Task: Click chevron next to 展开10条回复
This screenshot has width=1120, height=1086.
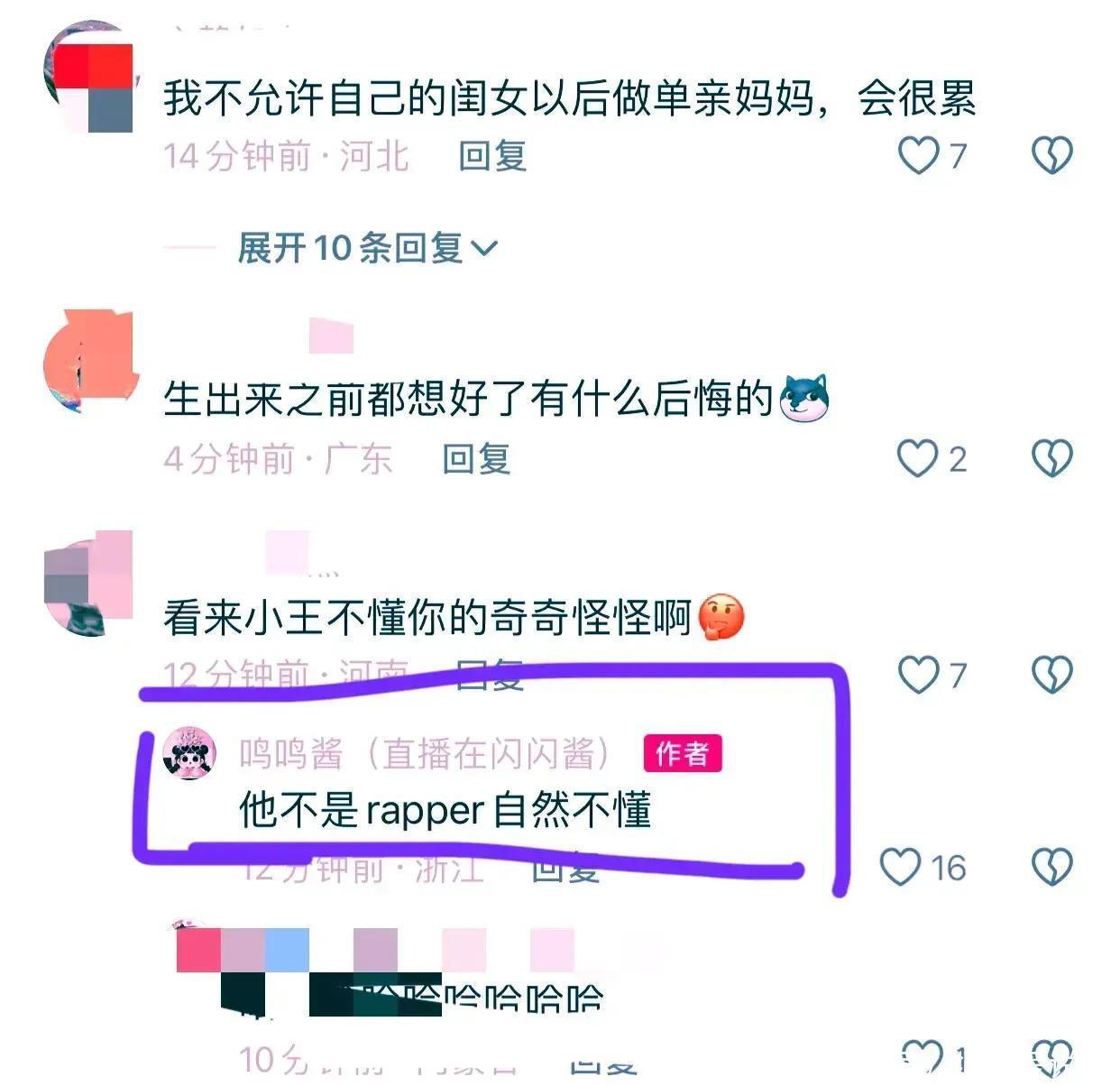Action: tap(484, 249)
